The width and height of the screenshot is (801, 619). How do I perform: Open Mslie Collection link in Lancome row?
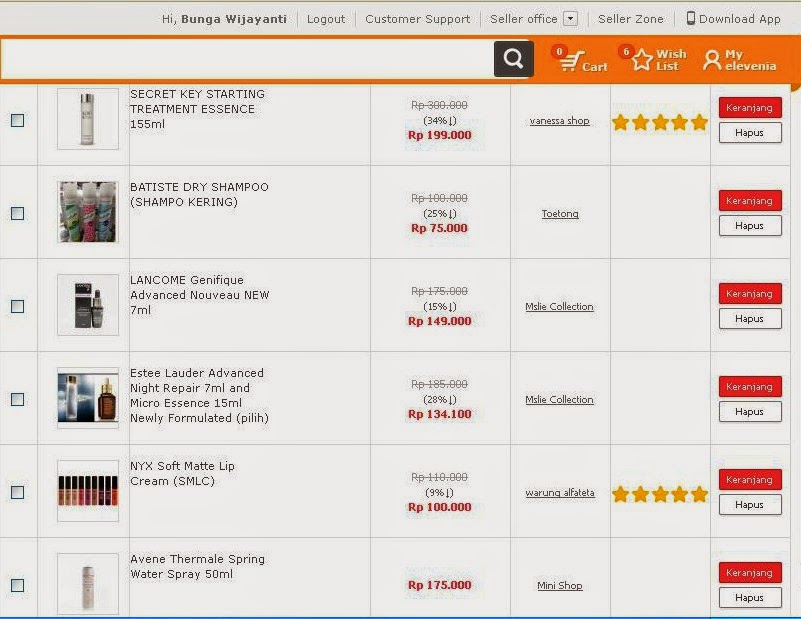tap(559, 307)
